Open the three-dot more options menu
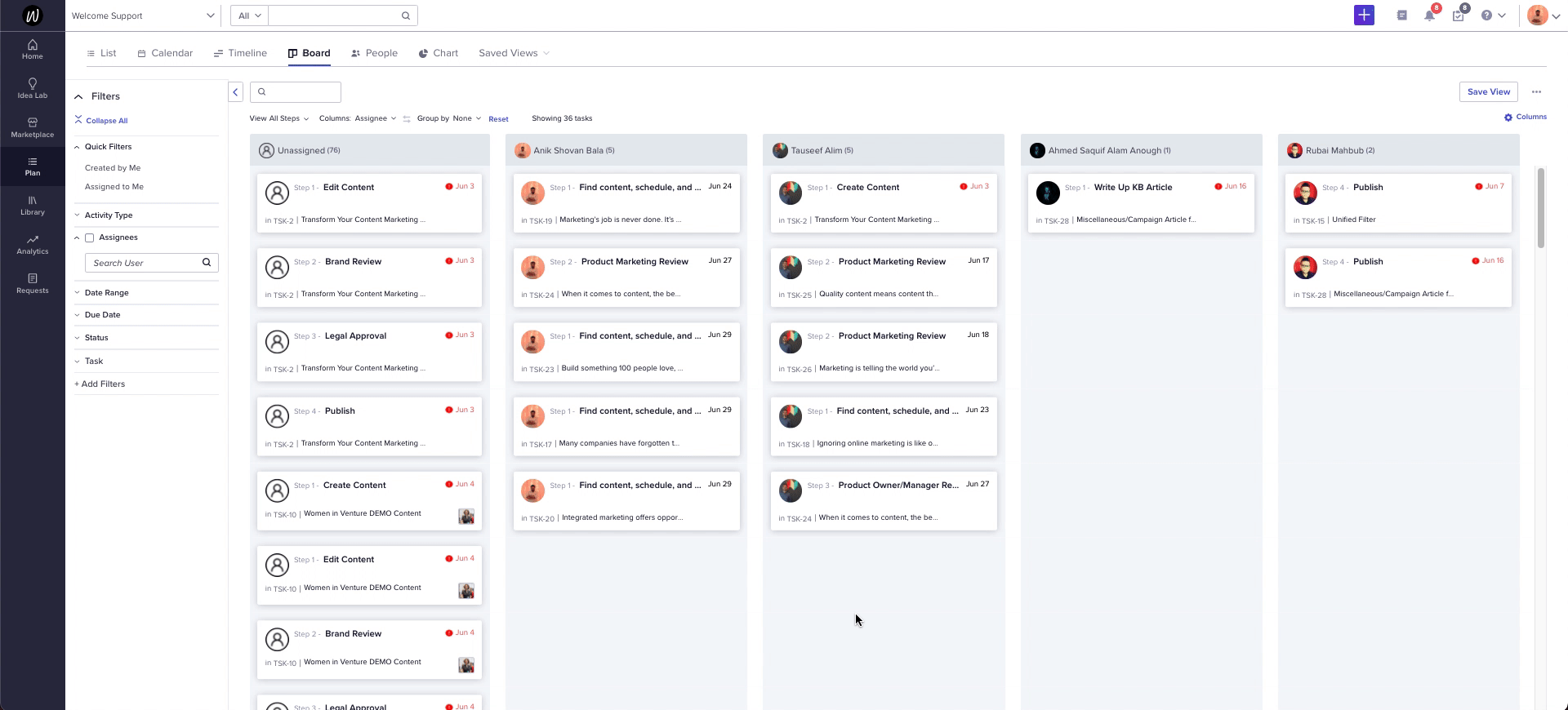 (x=1536, y=92)
